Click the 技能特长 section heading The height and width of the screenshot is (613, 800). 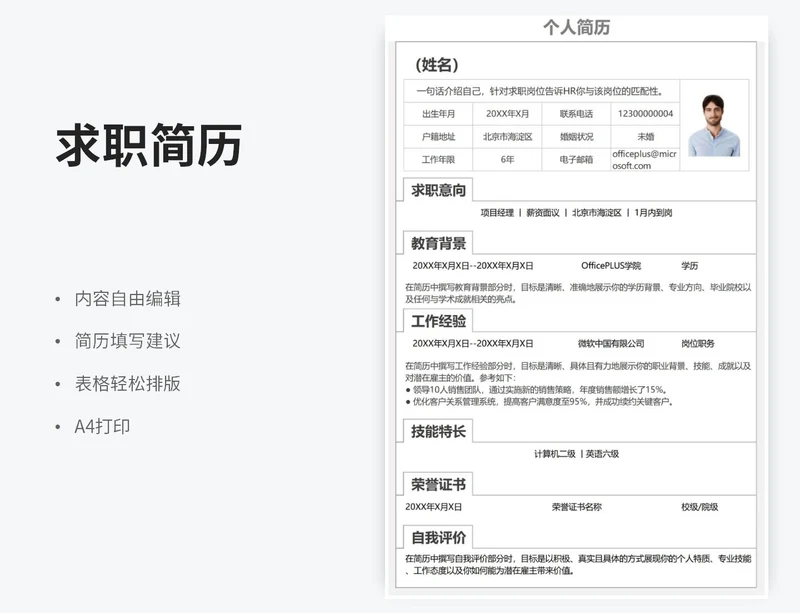coord(438,431)
